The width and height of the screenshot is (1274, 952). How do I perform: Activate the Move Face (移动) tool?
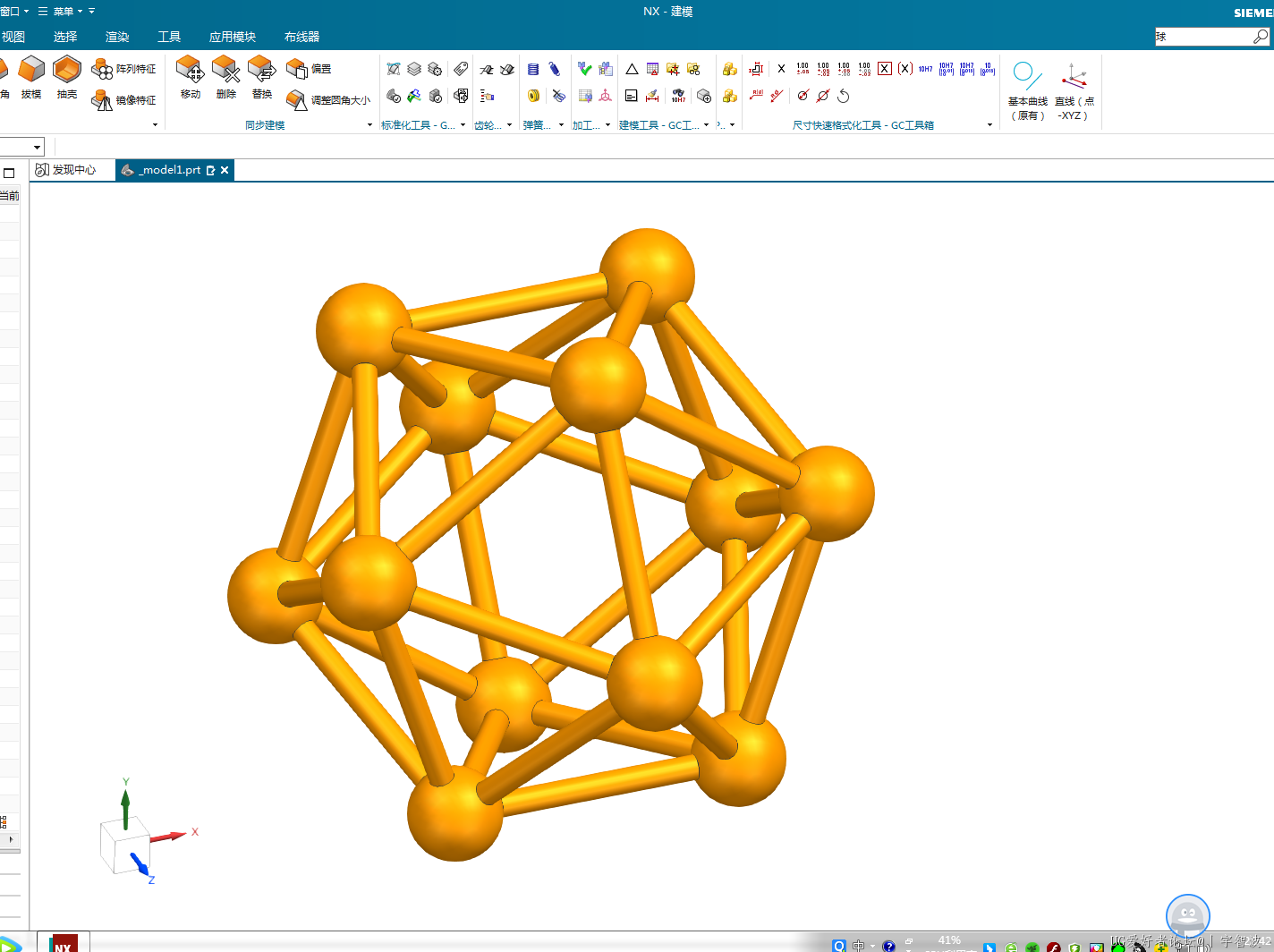point(191,76)
